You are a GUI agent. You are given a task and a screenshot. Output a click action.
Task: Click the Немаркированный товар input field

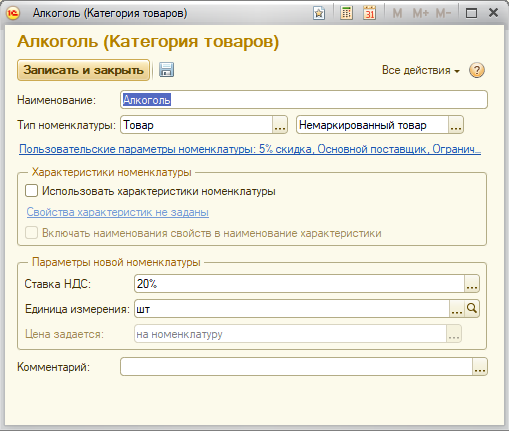[x=373, y=125]
